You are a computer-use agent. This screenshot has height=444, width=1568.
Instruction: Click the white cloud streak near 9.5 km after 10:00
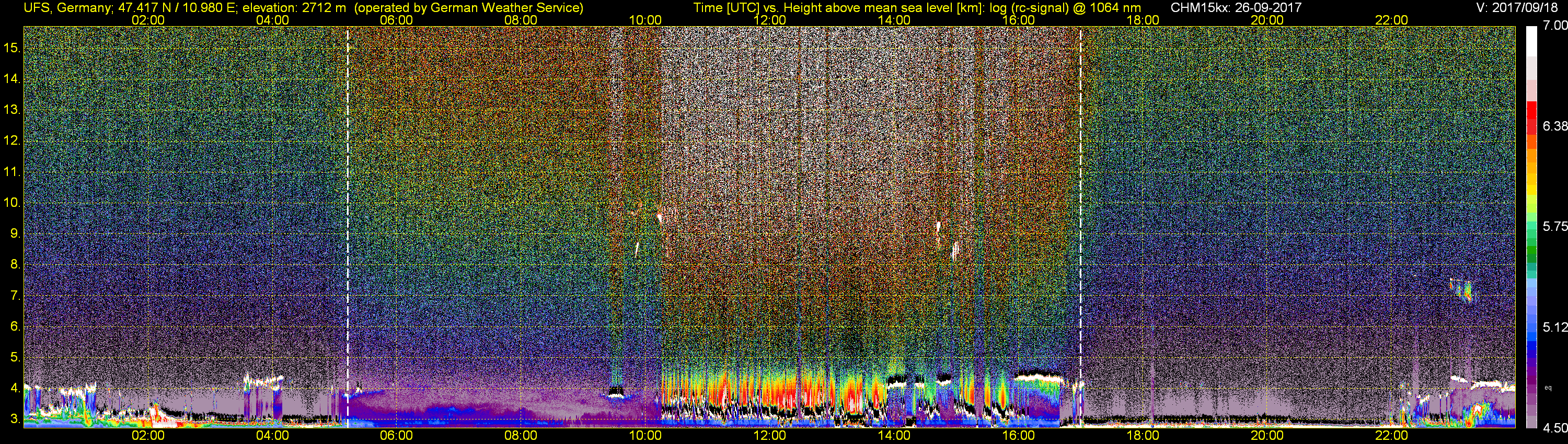pyautogui.click(x=659, y=217)
